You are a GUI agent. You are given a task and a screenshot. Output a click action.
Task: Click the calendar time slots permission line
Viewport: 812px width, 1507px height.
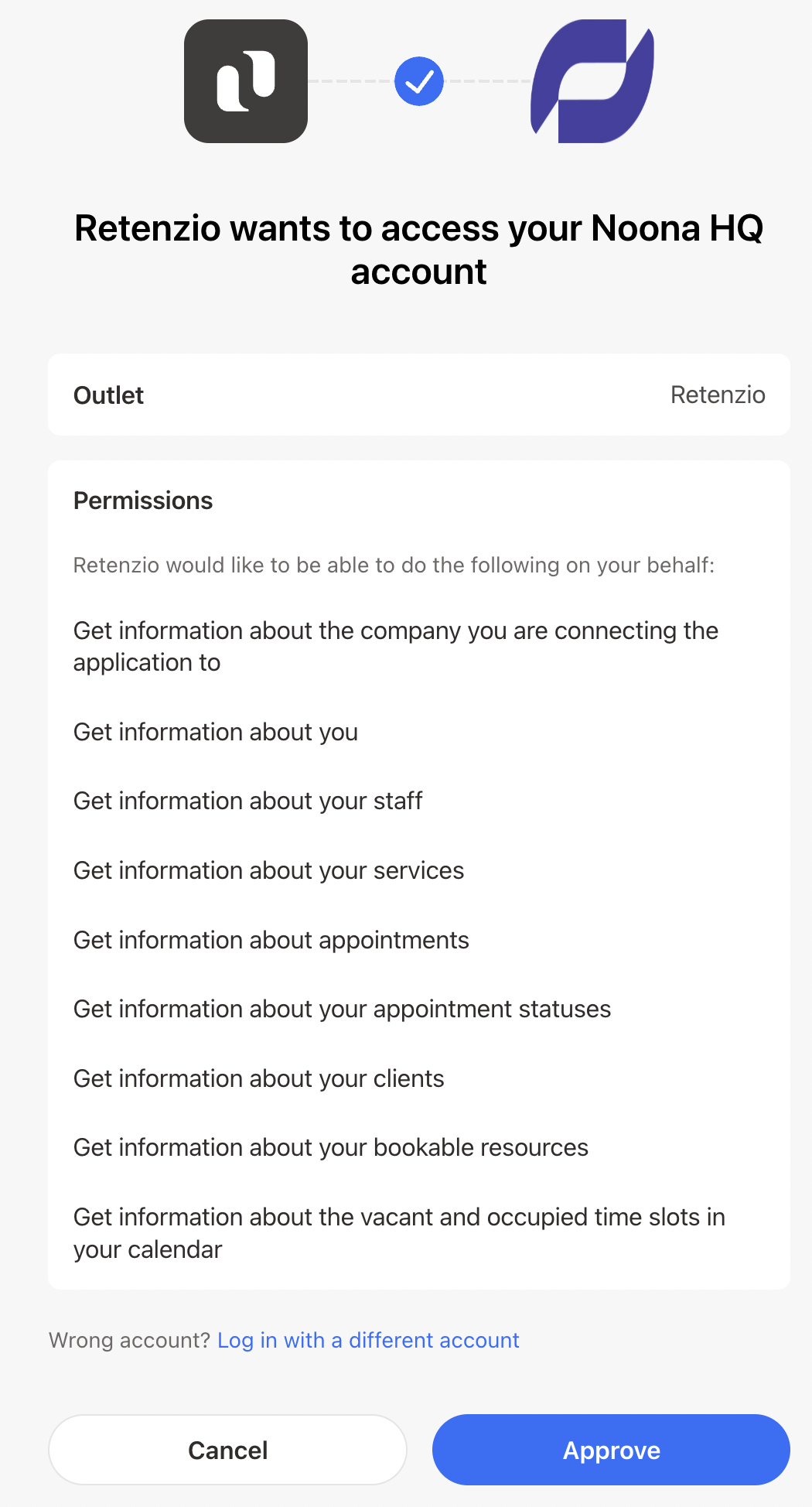399,1232
